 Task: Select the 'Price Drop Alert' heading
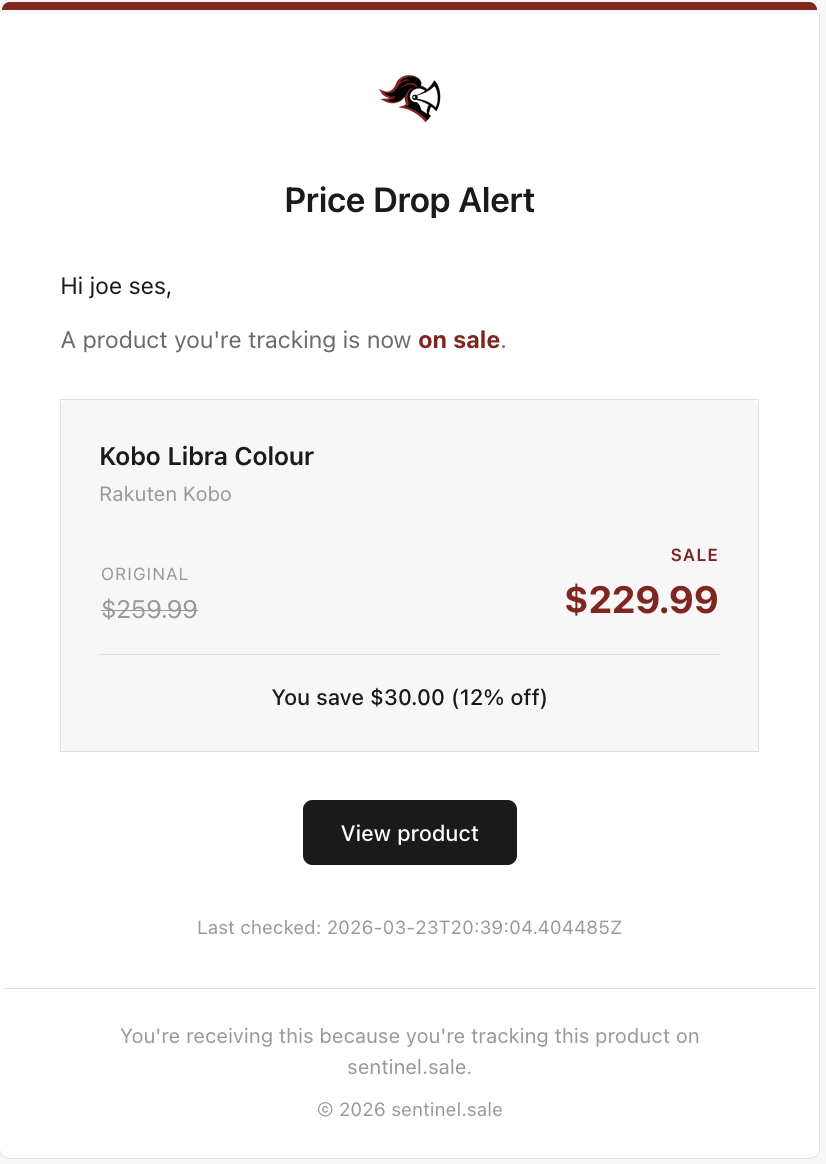[x=410, y=200]
